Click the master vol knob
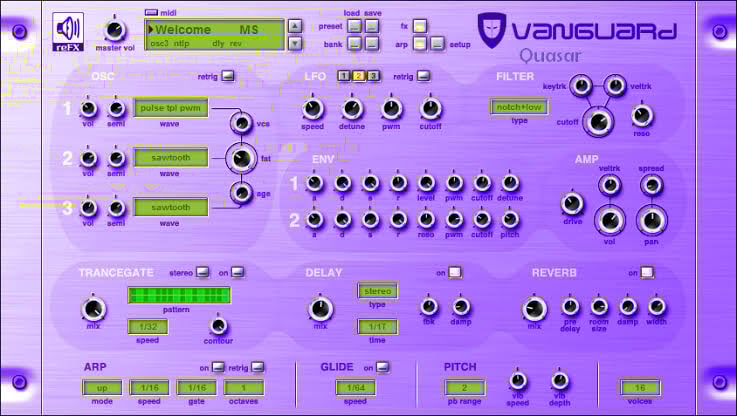 [115, 30]
